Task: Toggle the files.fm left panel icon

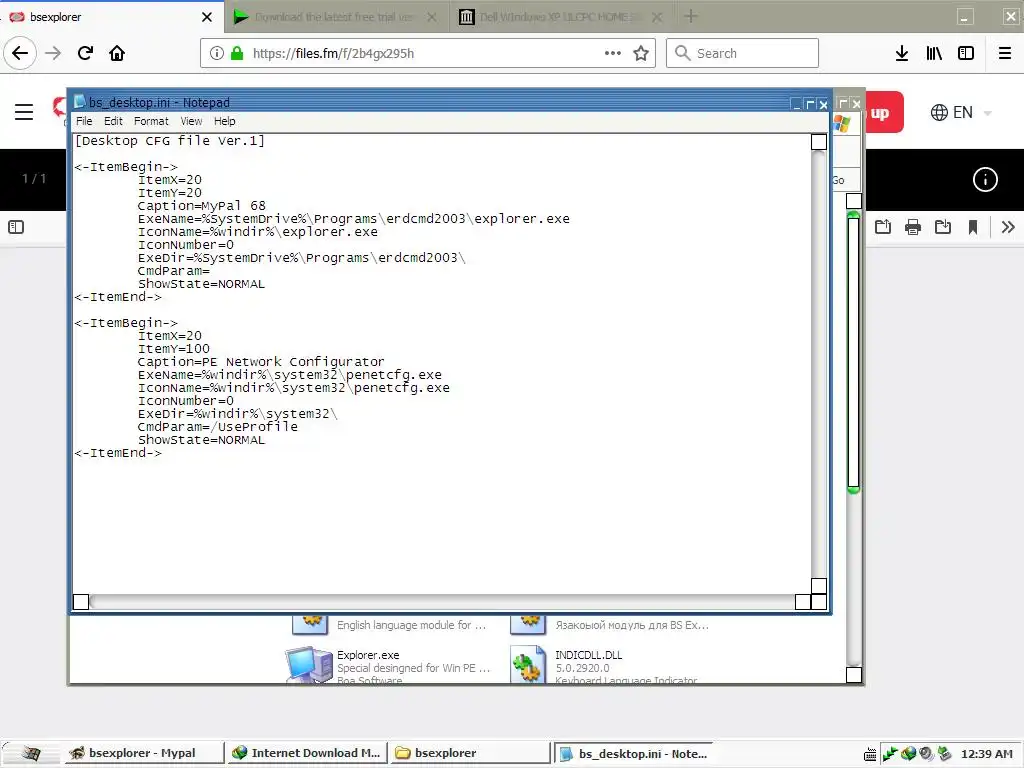Action: click(16, 227)
